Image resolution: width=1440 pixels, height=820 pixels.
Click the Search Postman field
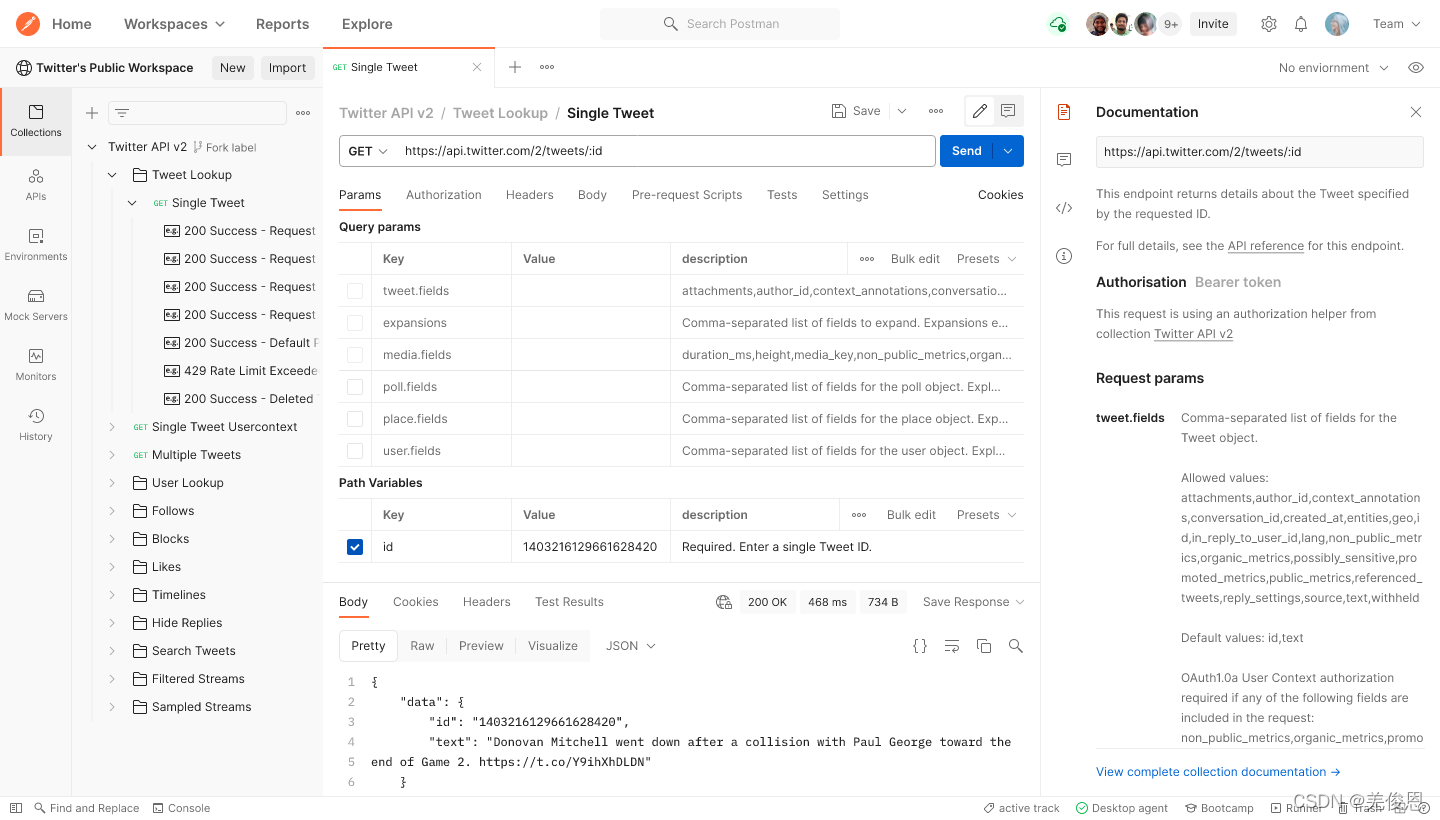click(x=720, y=24)
